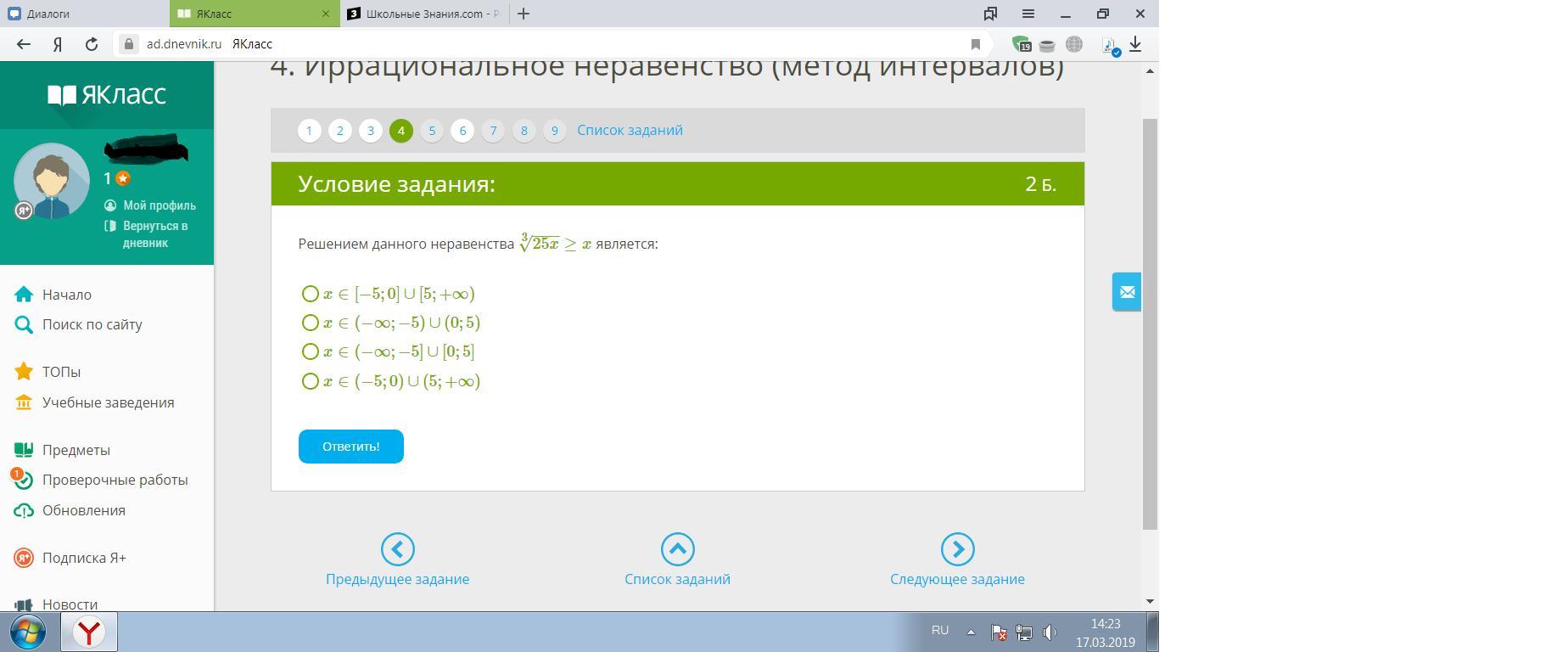Screen dimensions: 1568x652
Task: Click the Yandex Я home button
Action: (x=58, y=44)
